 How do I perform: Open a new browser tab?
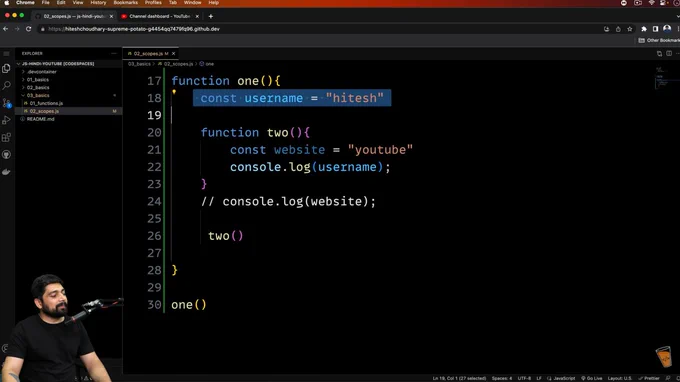(x=211, y=16)
